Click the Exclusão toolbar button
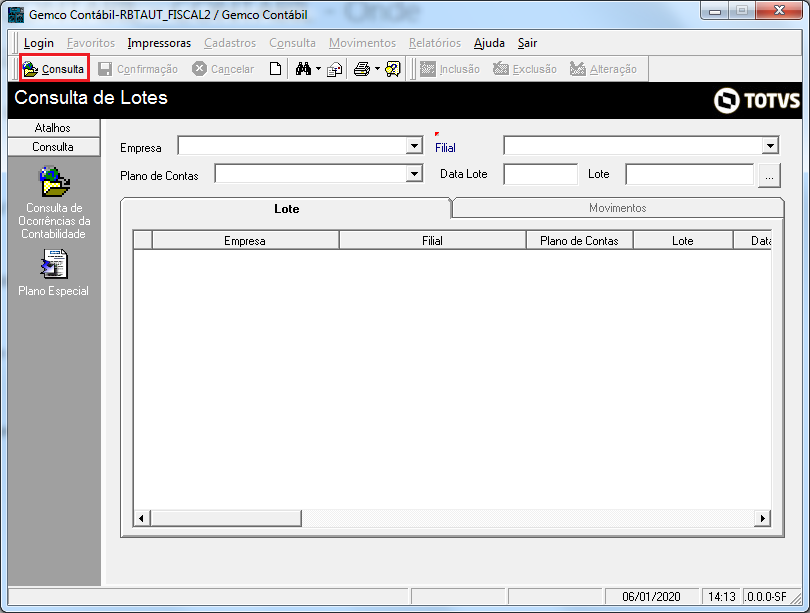Viewport: 810px width, 613px height. point(525,69)
